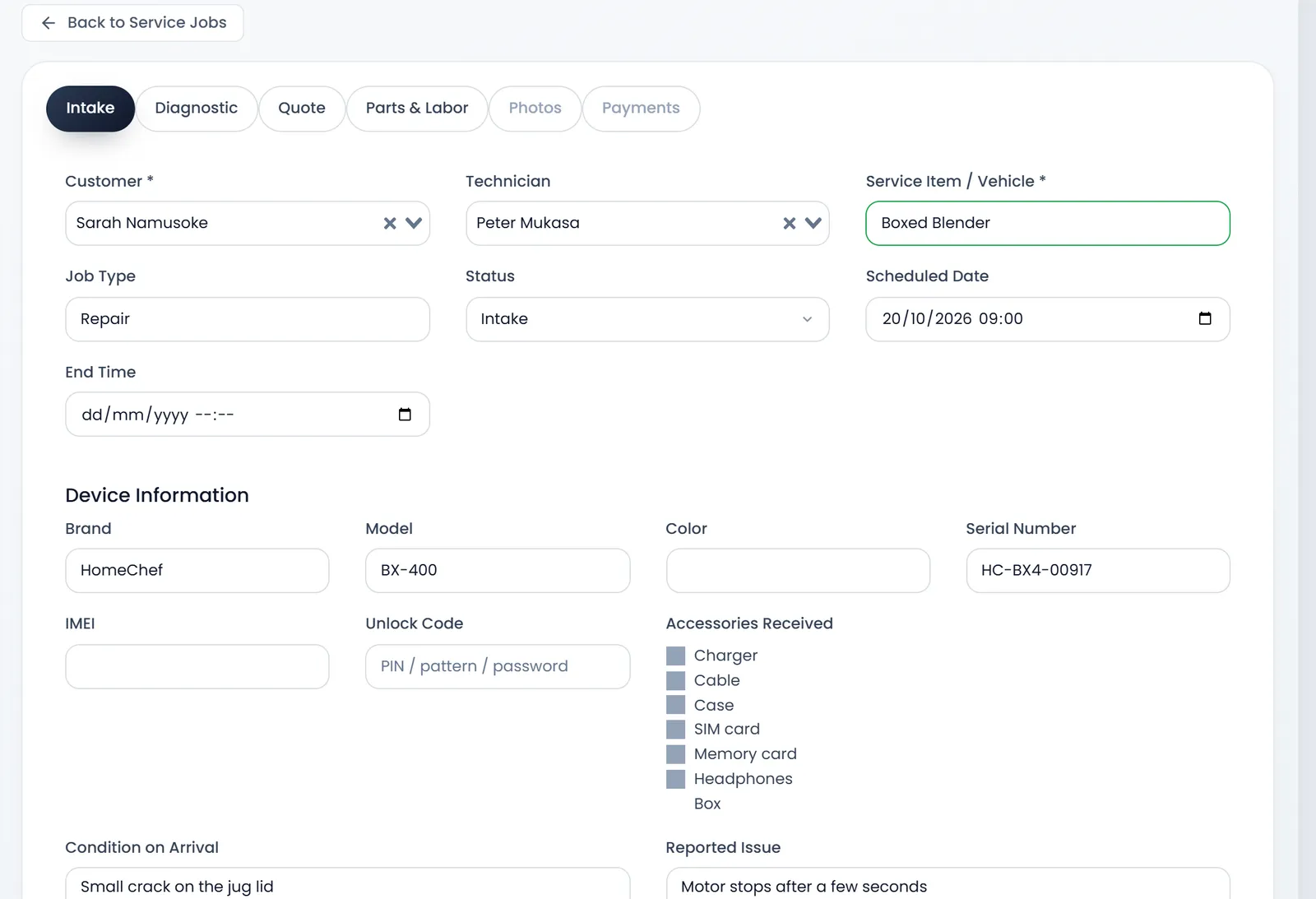
Task: Click the Scheduled Date field
Action: (1048, 319)
